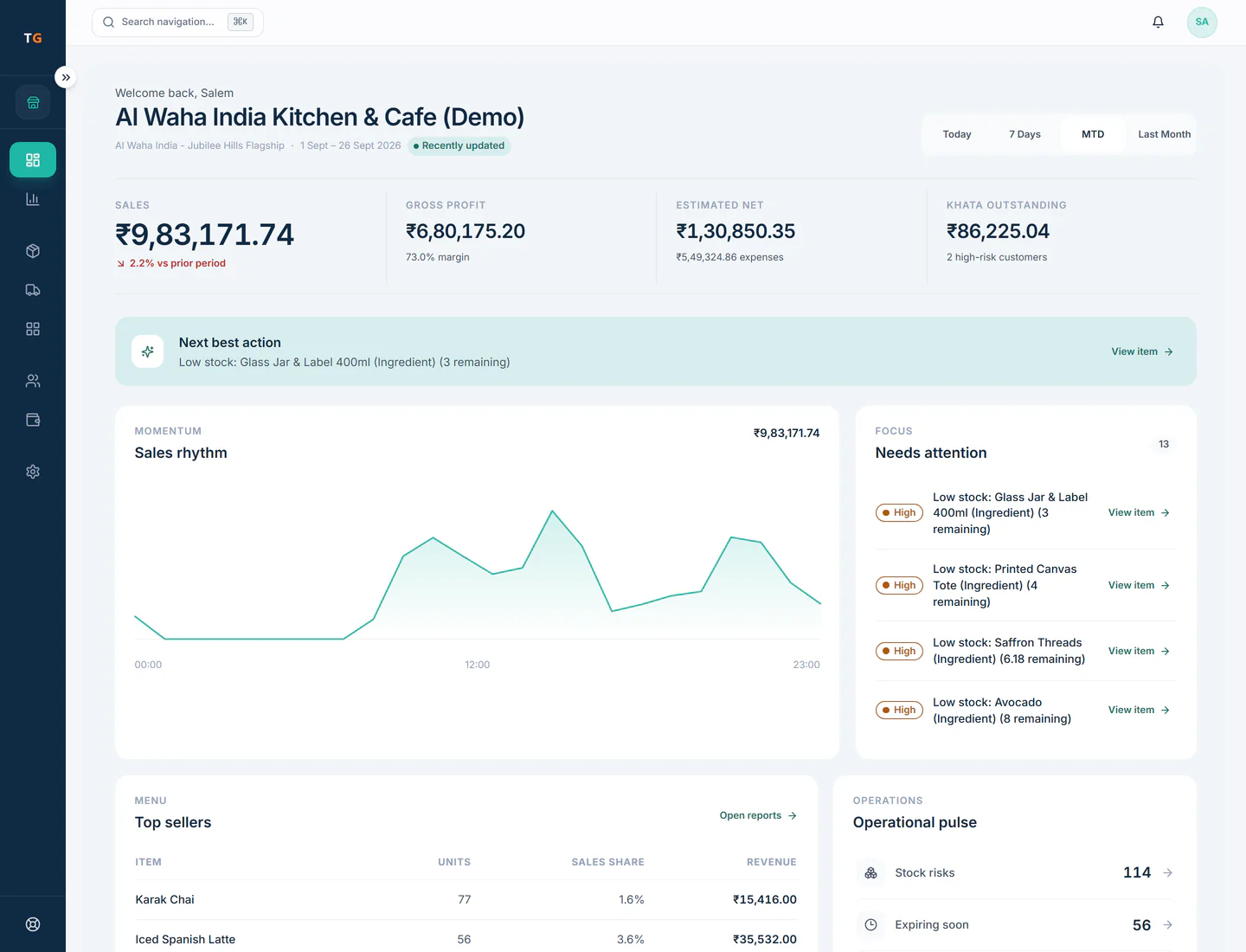Expand the sidebar with double-chevron button

tap(66, 77)
